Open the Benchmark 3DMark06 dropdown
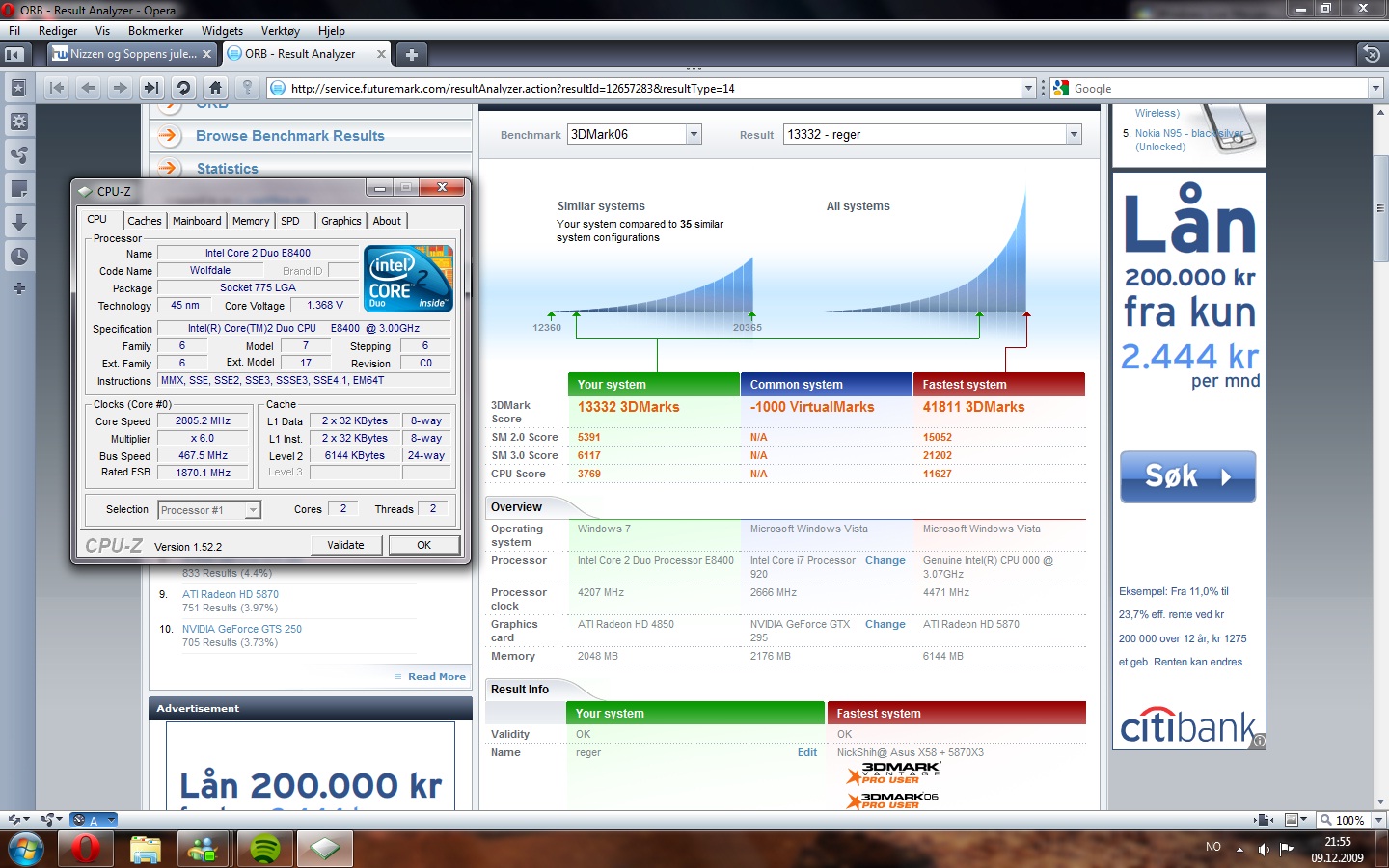Screen dimensions: 1389x868 [x=694, y=135]
